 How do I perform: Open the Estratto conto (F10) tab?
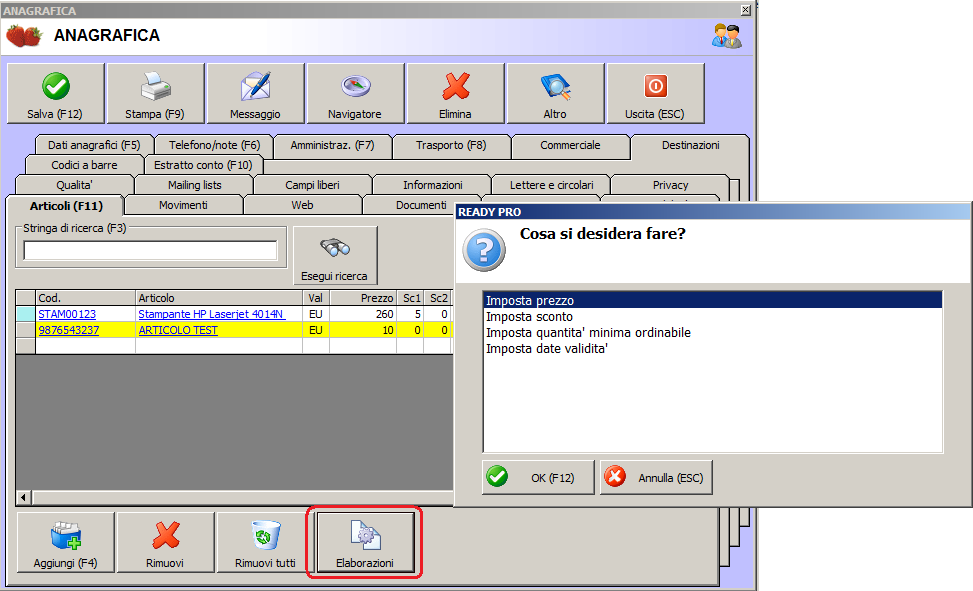[203, 165]
